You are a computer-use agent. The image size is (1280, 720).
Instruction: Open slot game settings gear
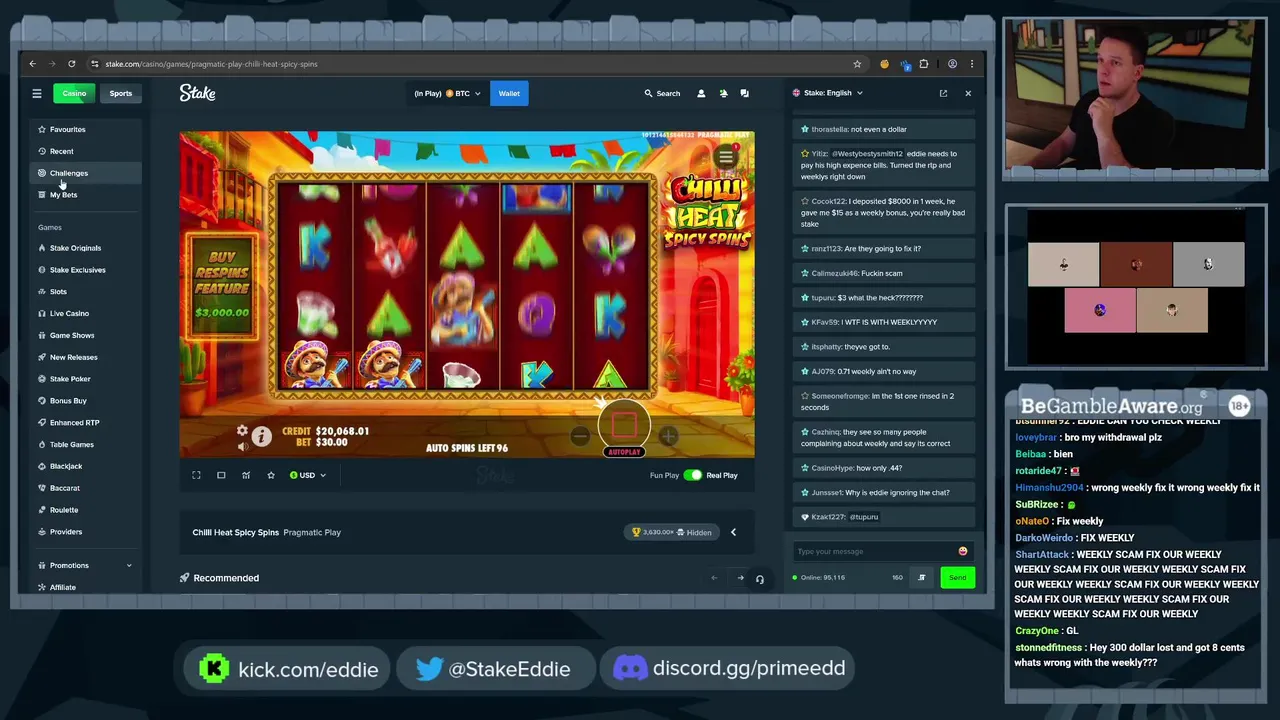click(242, 431)
